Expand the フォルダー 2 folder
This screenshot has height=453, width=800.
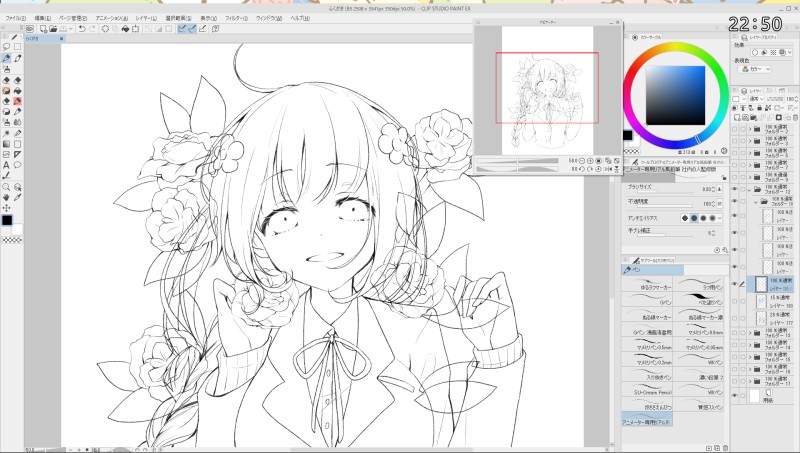coord(750,129)
